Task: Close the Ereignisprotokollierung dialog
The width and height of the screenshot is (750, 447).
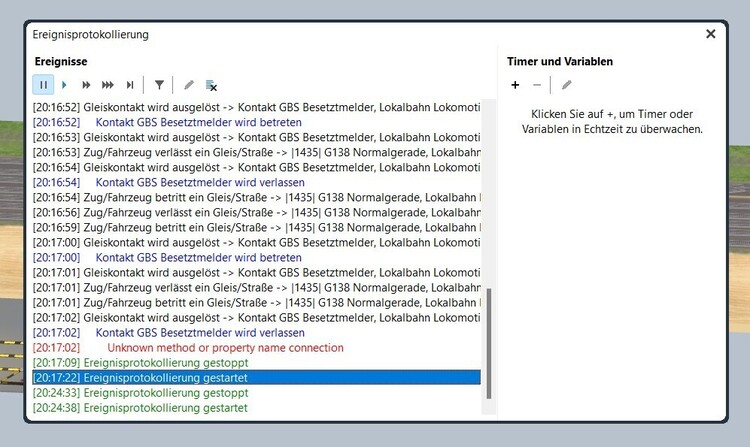Action: [x=711, y=34]
